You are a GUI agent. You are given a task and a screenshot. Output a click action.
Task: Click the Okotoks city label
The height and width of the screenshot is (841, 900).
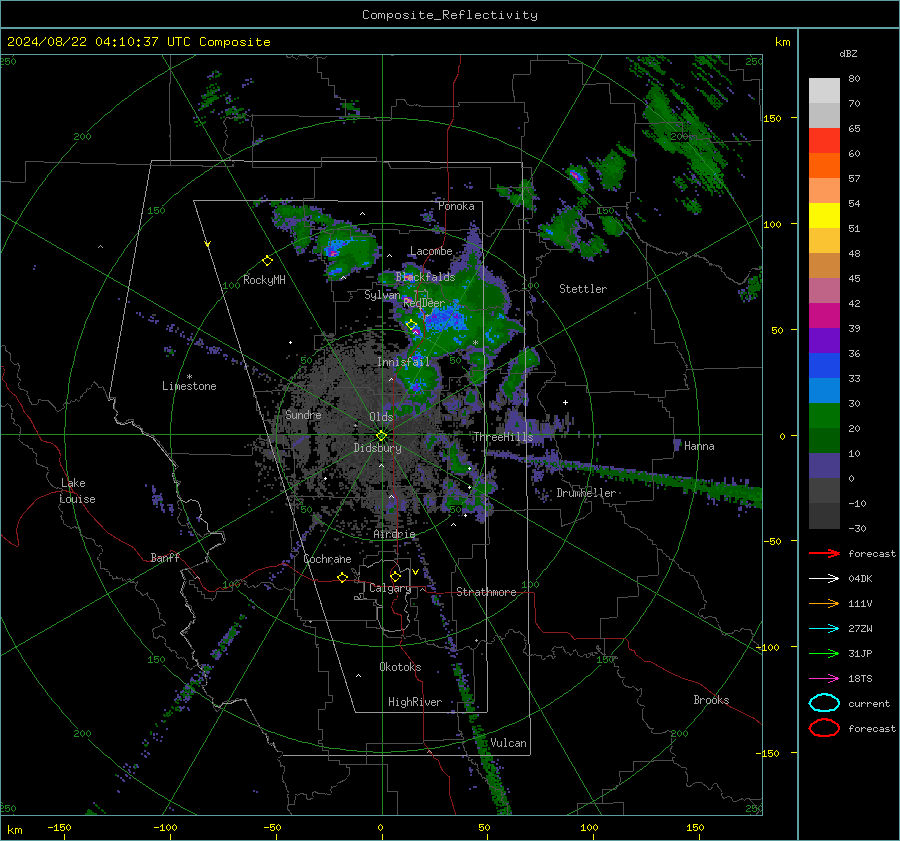(x=400, y=667)
